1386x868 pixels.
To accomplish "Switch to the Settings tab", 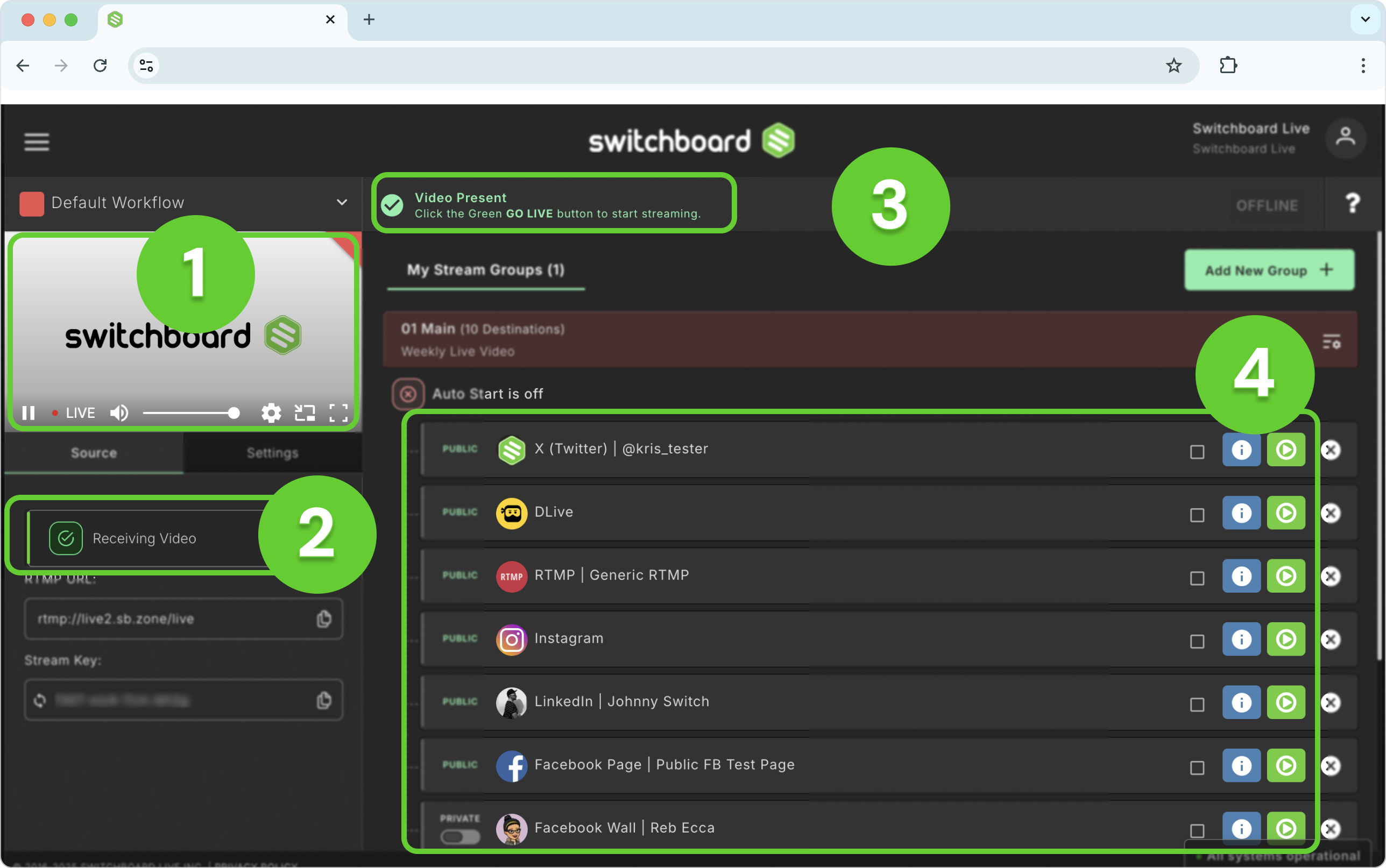I will 273,453.
